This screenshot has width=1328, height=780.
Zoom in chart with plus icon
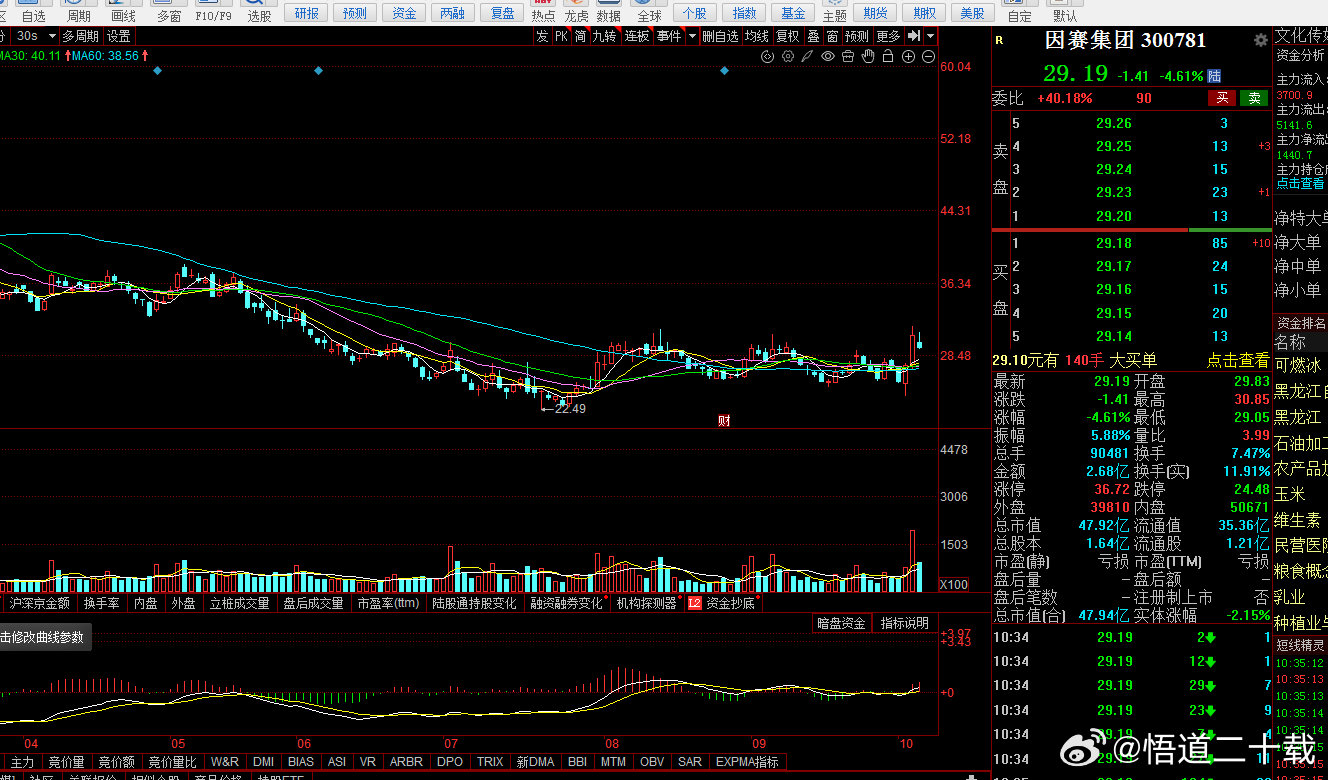point(908,57)
